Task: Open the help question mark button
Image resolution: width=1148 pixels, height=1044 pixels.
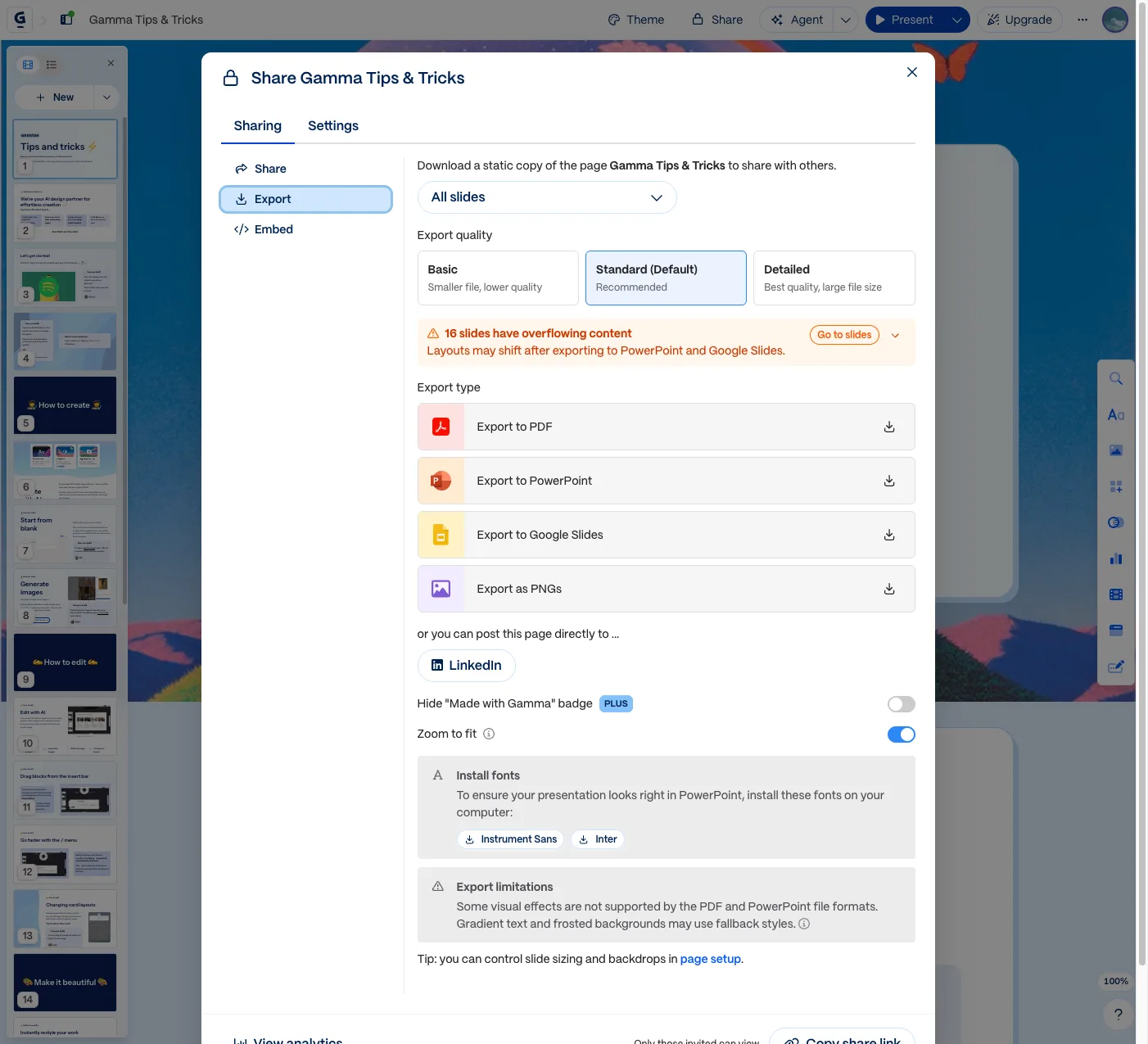Action: point(1118,1015)
